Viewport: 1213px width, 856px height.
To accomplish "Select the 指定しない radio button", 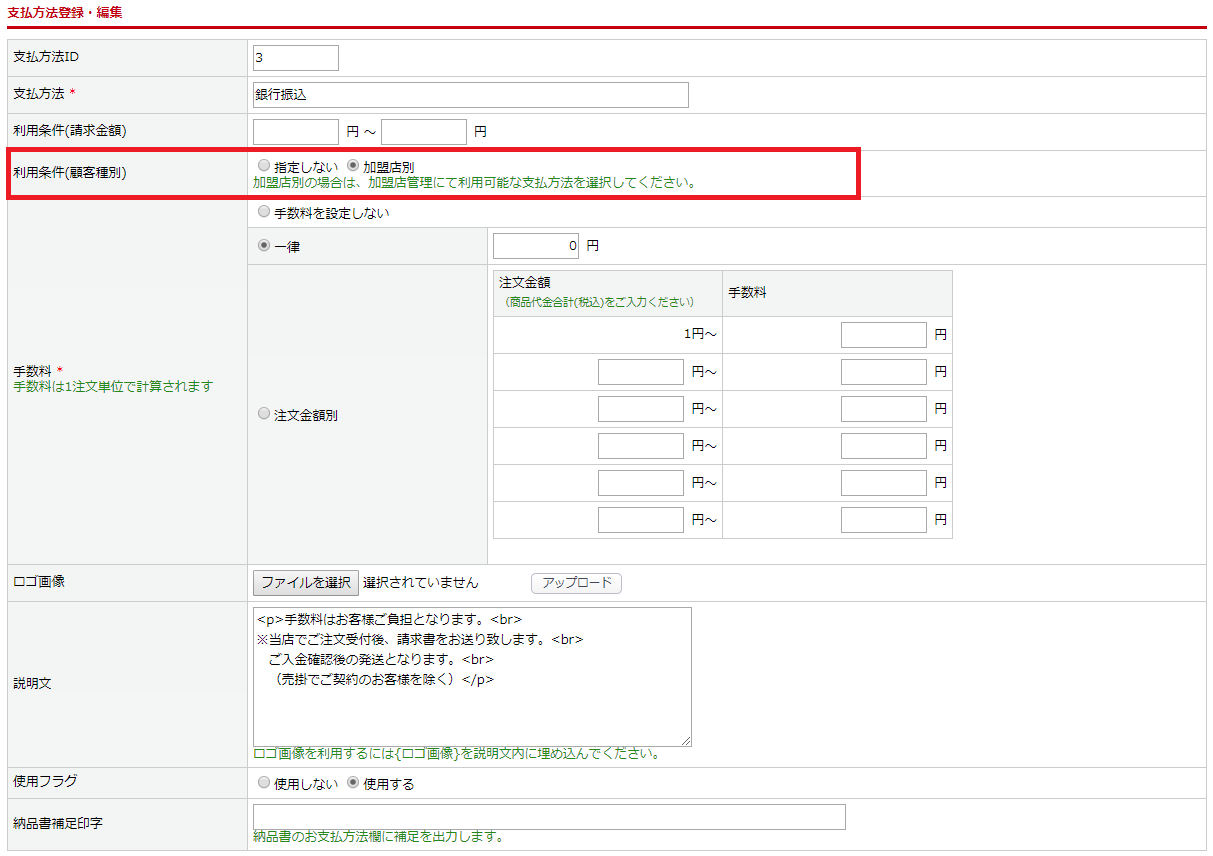I will (264, 166).
